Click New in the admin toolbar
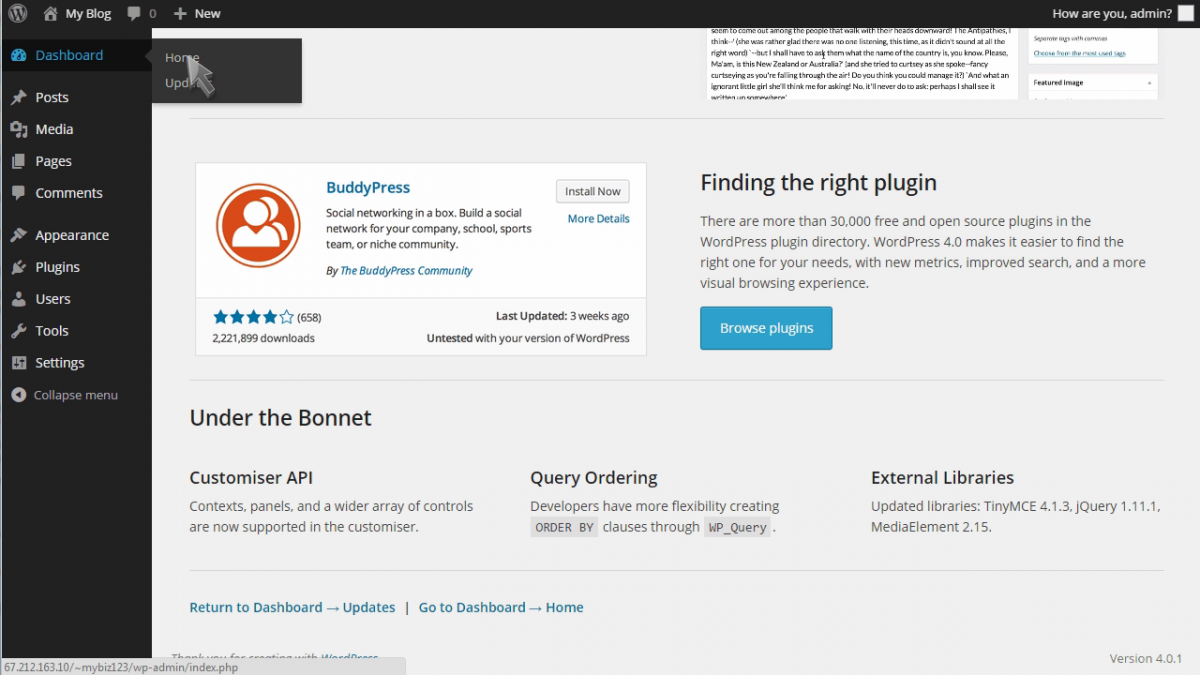Image resolution: width=1200 pixels, height=675 pixels. point(196,13)
